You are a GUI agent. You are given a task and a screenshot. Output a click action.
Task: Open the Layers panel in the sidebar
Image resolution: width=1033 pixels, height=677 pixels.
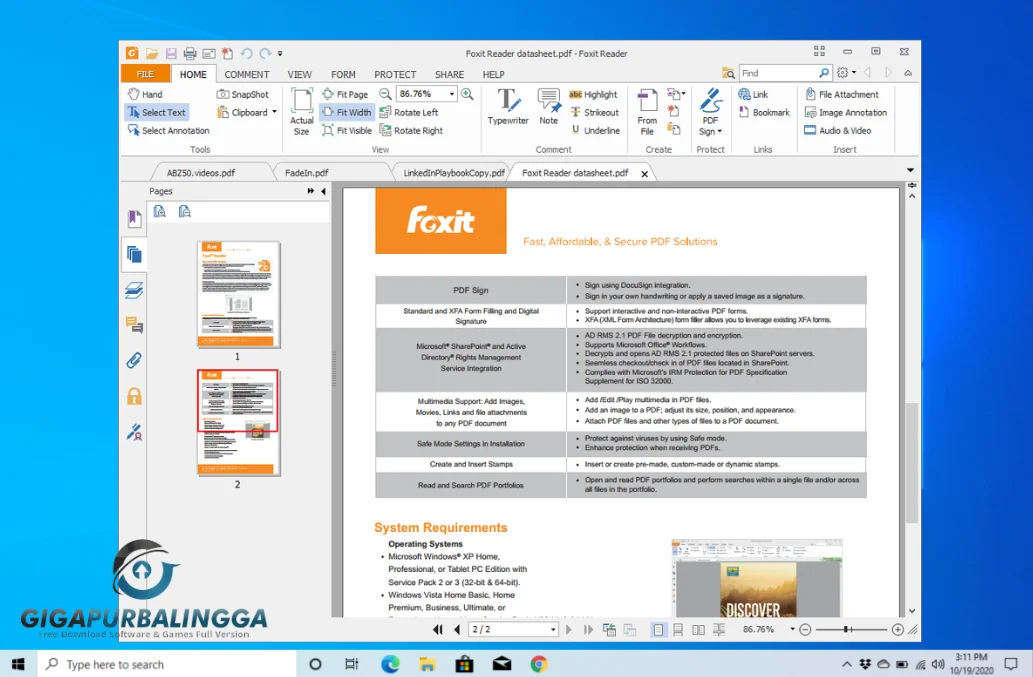pyautogui.click(x=133, y=290)
